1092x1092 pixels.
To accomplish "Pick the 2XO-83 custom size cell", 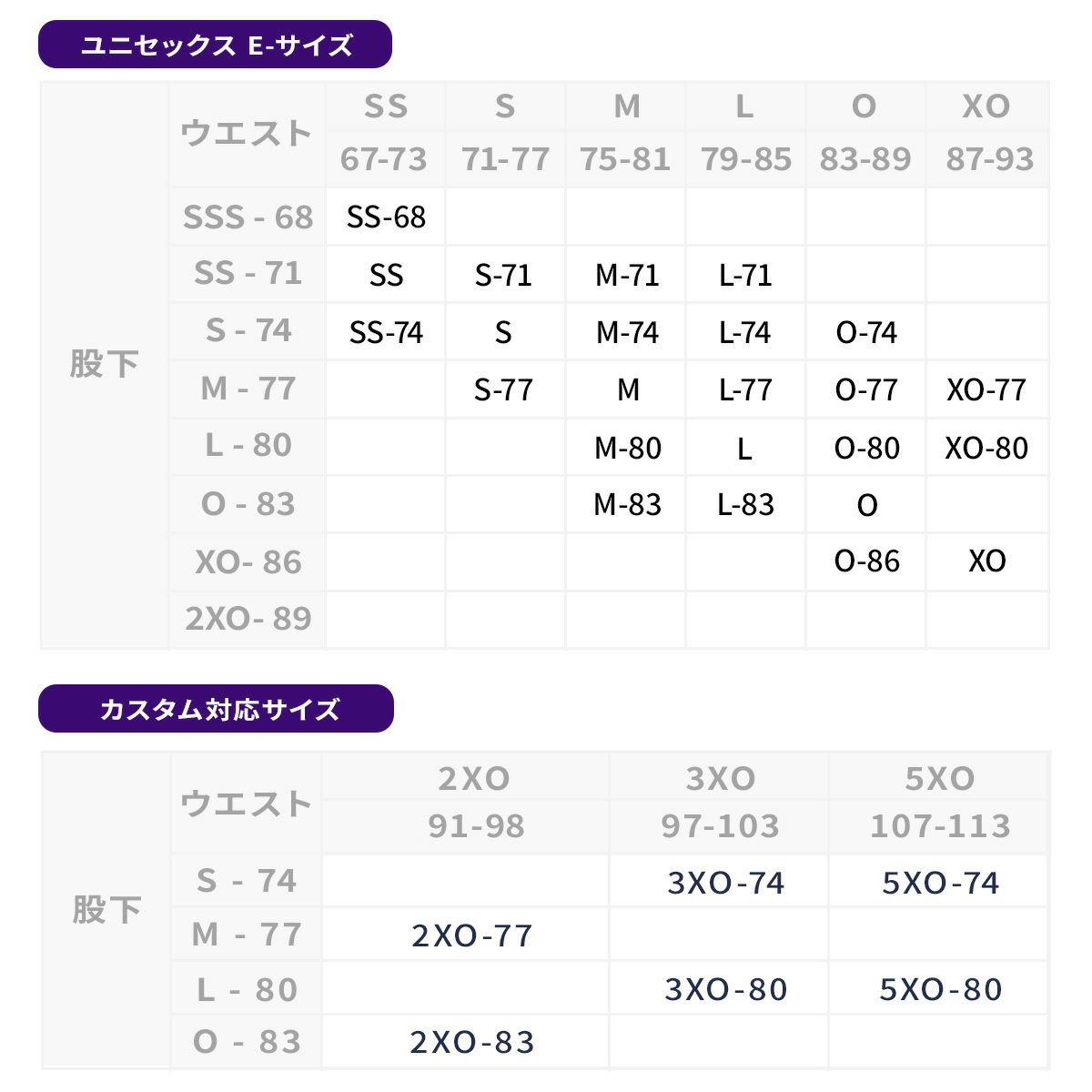I will pyautogui.click(x=471, y=1042).
